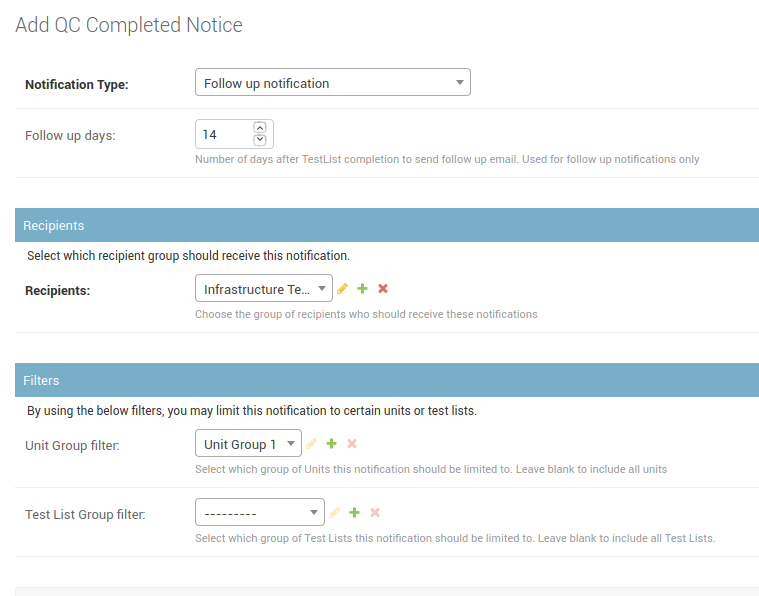This screenshot has height=596, width=759.
Task: Open the Recipients dropdown showing Infrastructure
Action: 264,288
